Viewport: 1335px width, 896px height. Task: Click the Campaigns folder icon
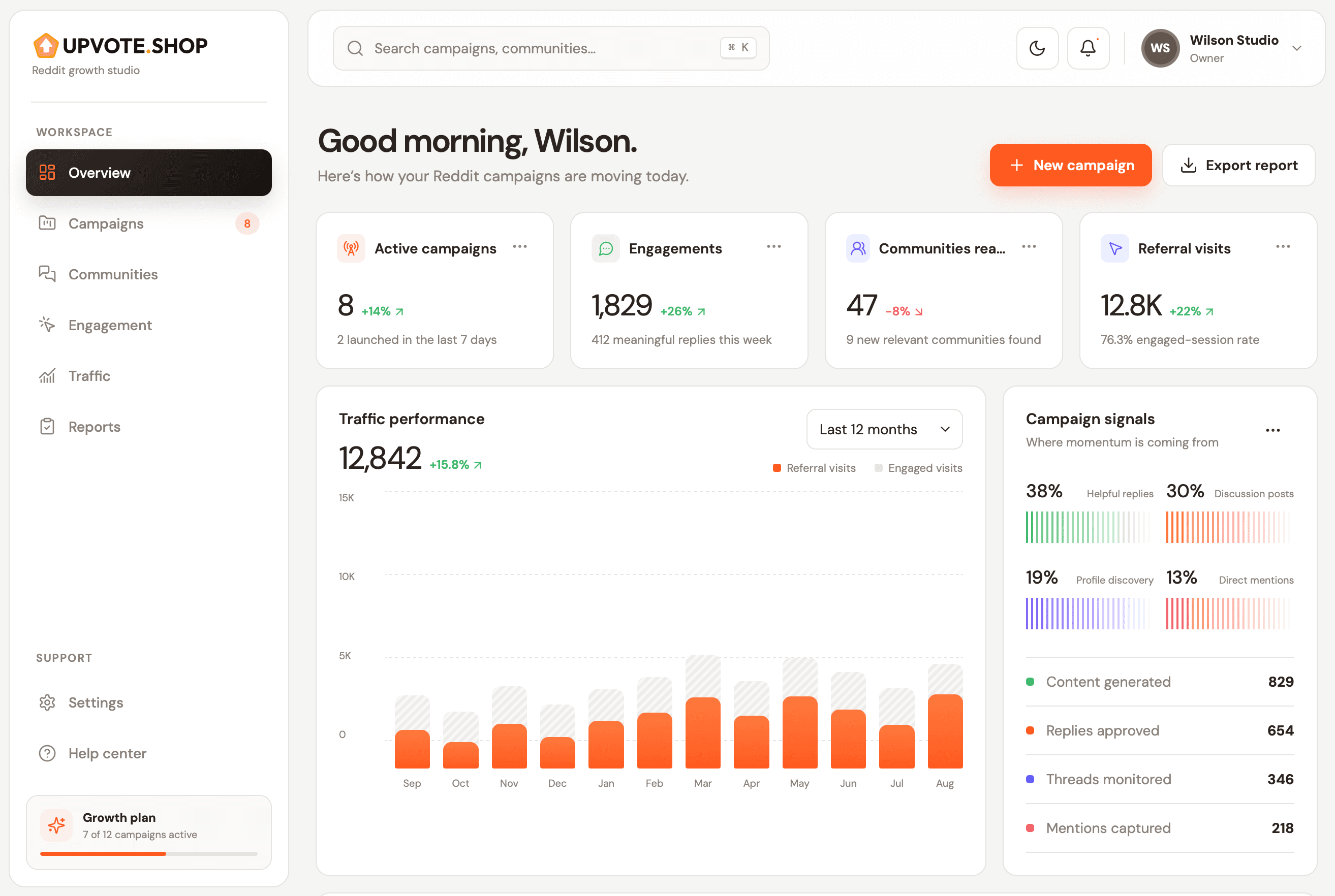pos(47,223)
